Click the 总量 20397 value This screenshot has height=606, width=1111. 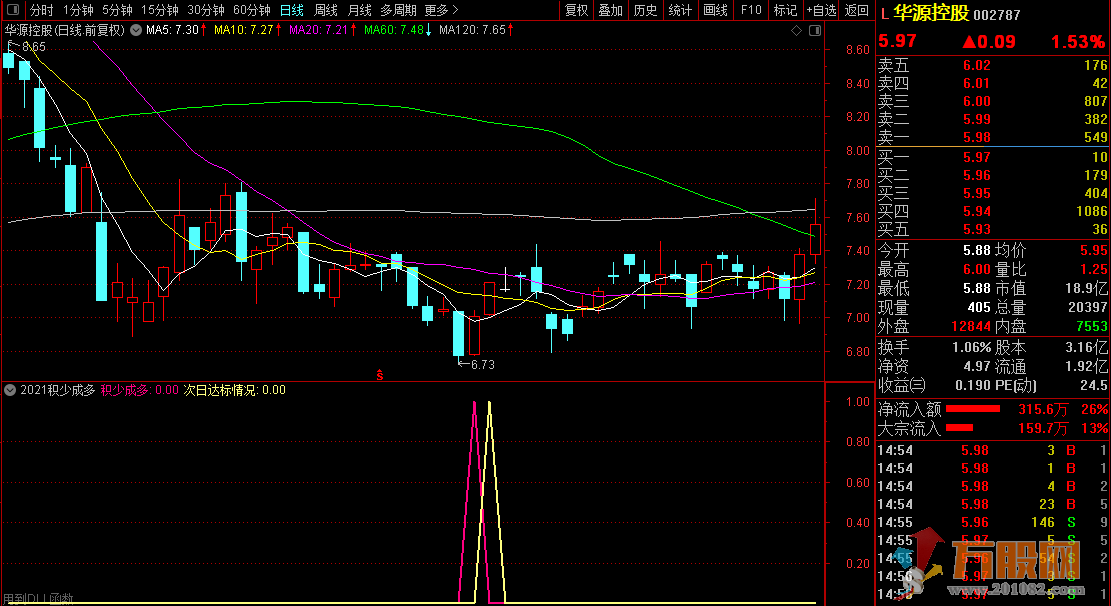coord(1088,308)
